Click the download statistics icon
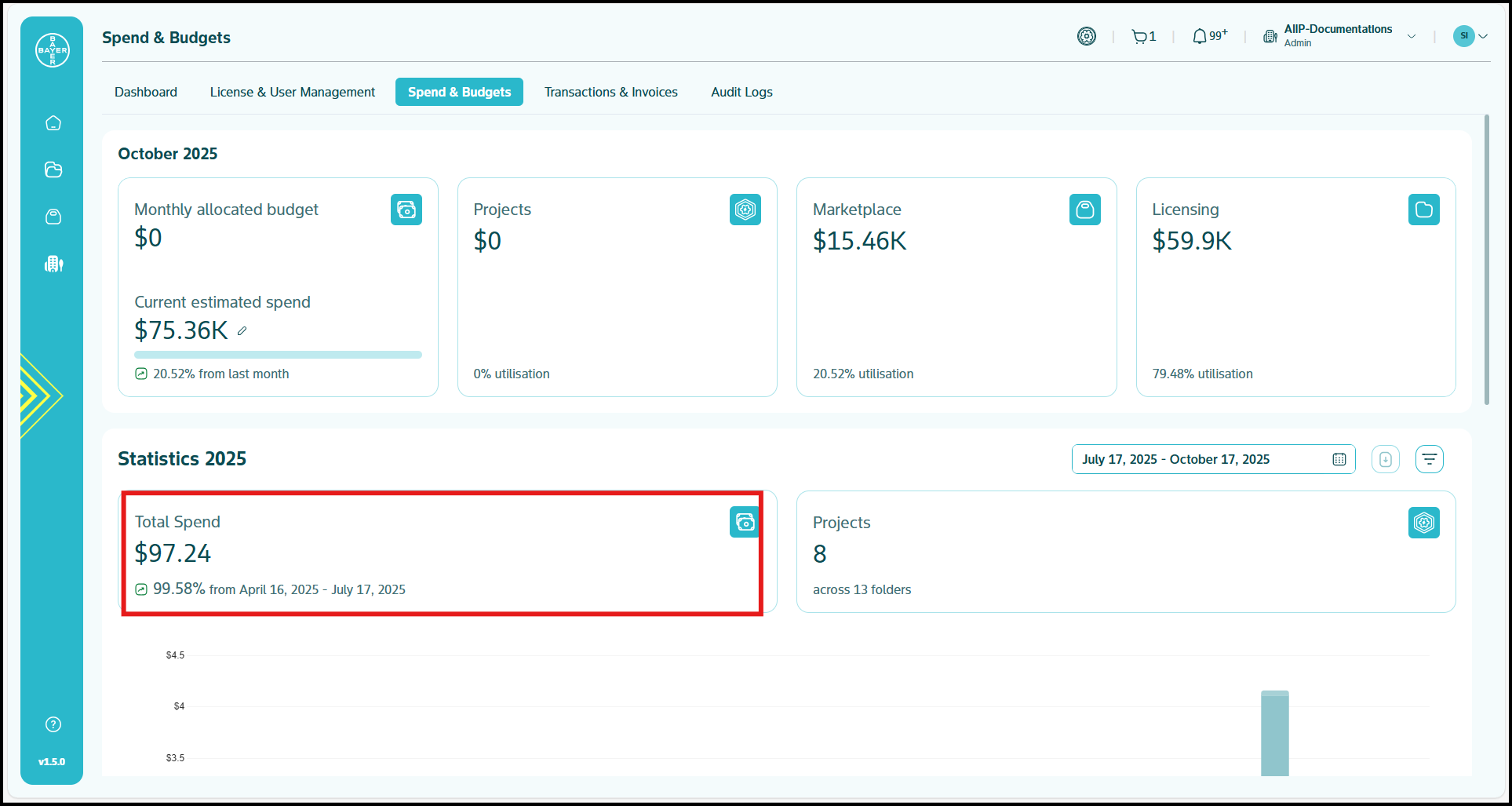 coord(1385,459)
